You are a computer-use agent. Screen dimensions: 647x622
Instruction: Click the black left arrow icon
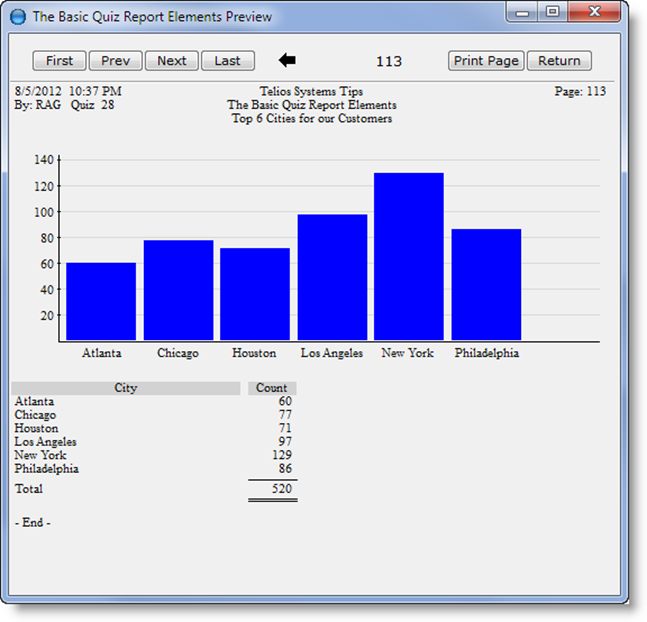click(x=287, y=61)
